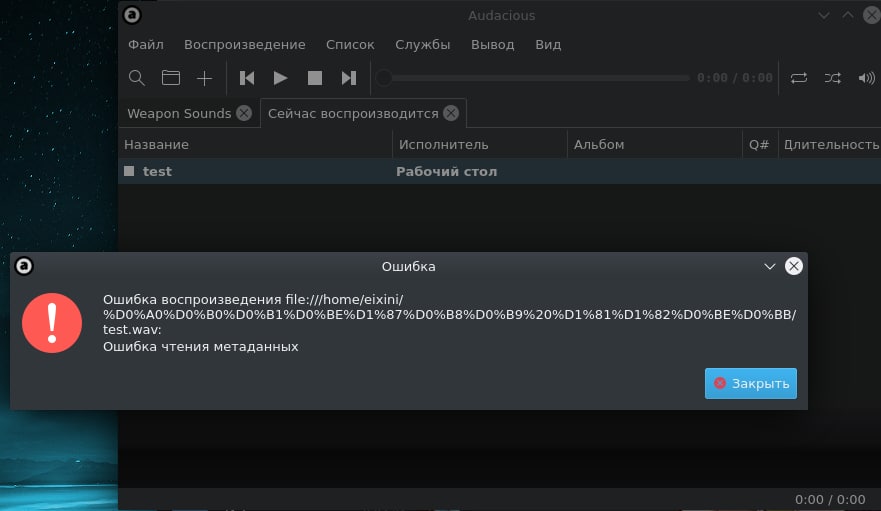Minimize the Audacious main window
This screenshot has width=881, height=511.
[824, 16]
